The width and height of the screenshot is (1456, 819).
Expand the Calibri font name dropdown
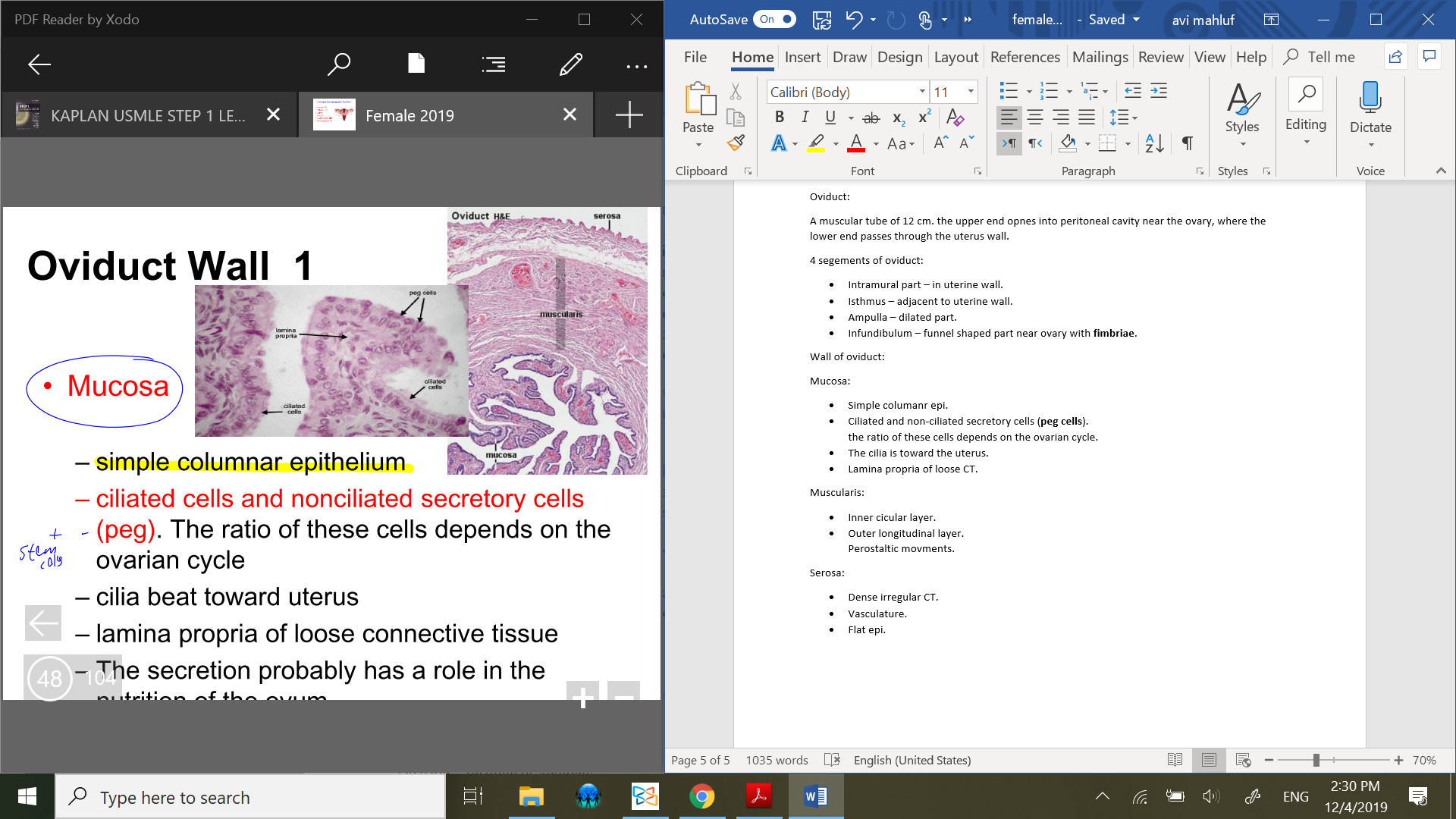[922, 92]
